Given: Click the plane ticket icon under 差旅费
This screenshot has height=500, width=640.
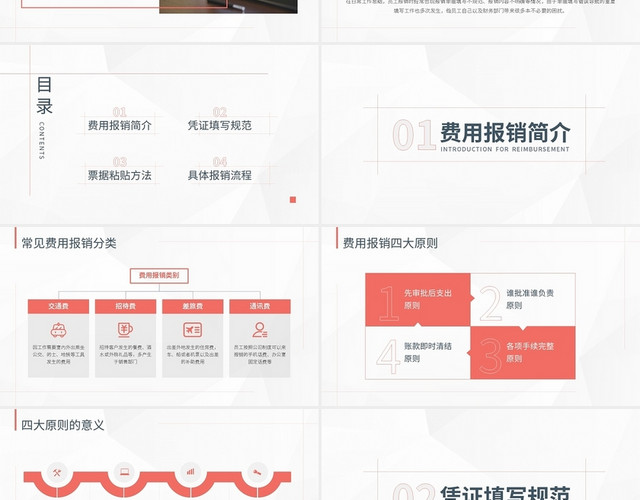Looking at the screenshot, I should 192,330.
